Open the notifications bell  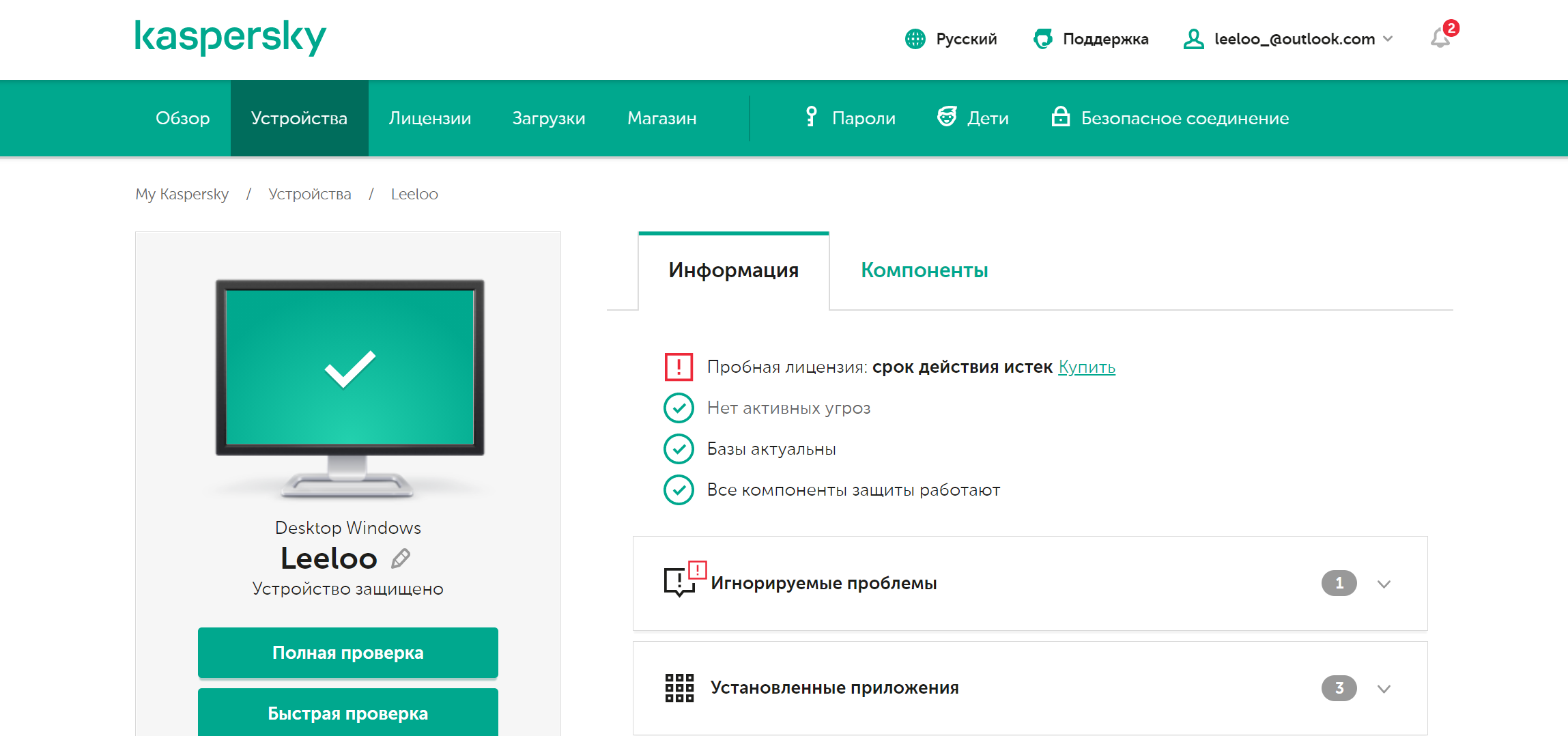point(1440,38)
